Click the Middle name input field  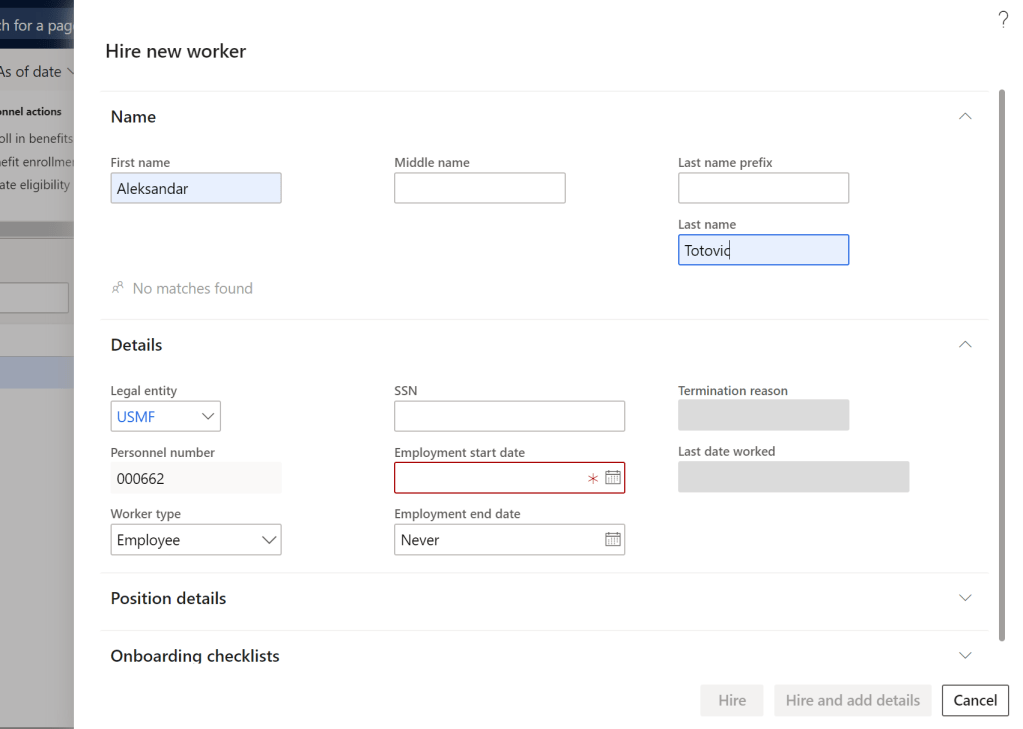tap(479, 188)
